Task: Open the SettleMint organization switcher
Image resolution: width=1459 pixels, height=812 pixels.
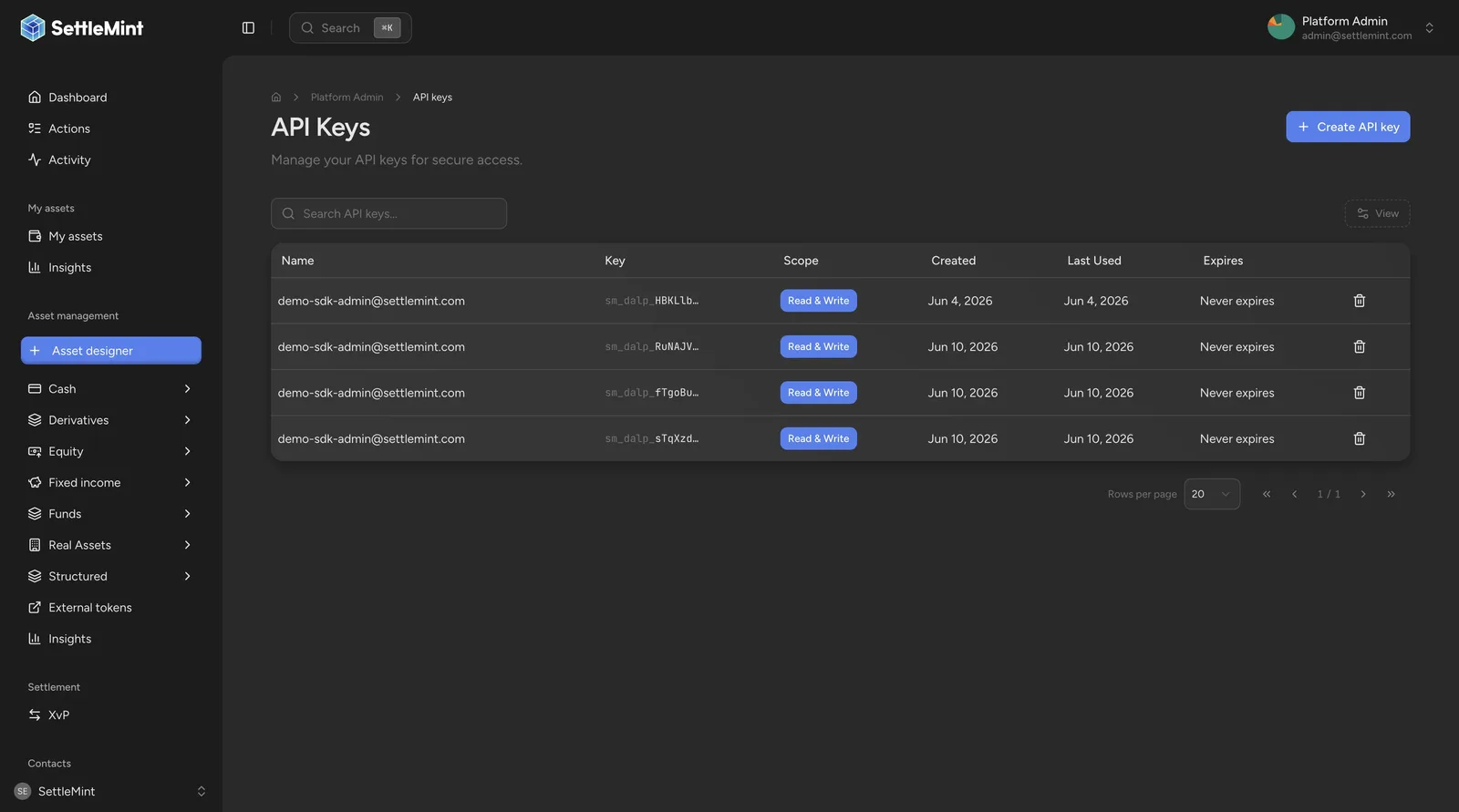Action: (110, 791)
